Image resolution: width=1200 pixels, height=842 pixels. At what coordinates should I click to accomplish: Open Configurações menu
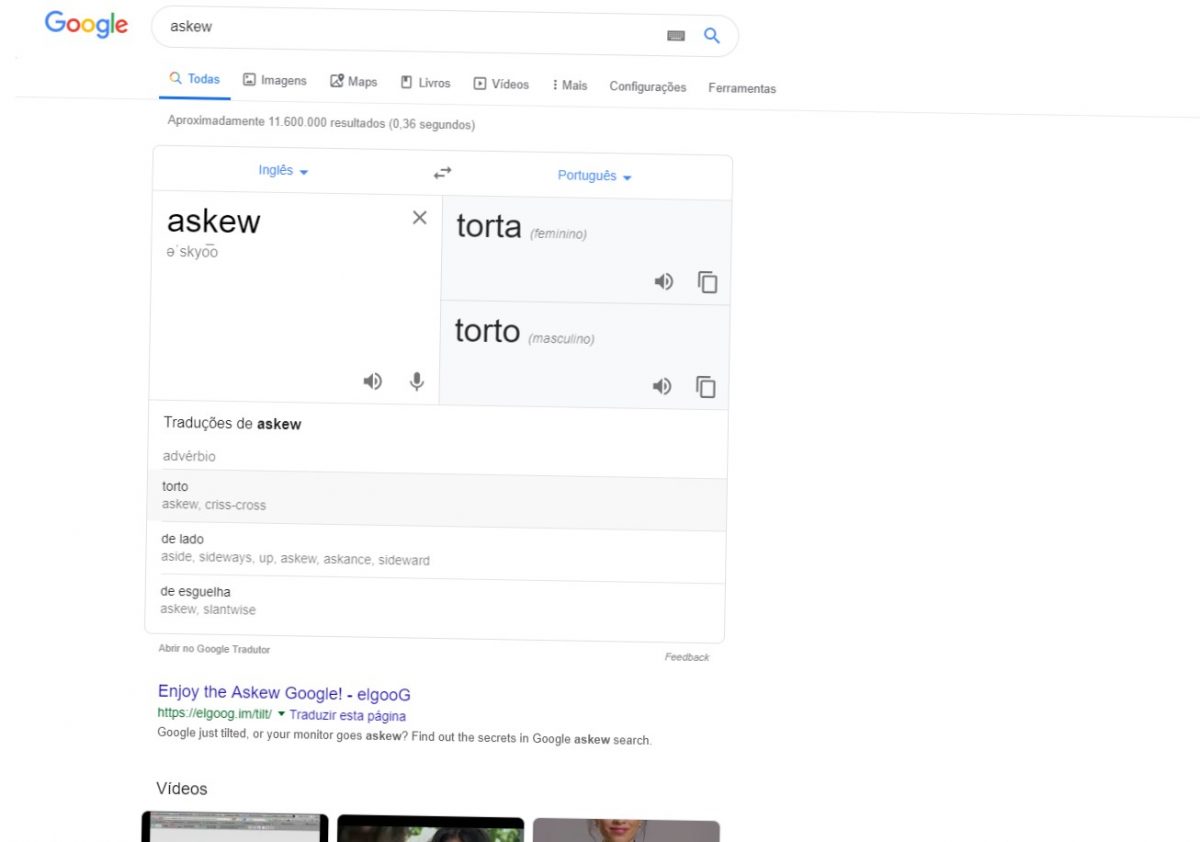click(648, 87)
